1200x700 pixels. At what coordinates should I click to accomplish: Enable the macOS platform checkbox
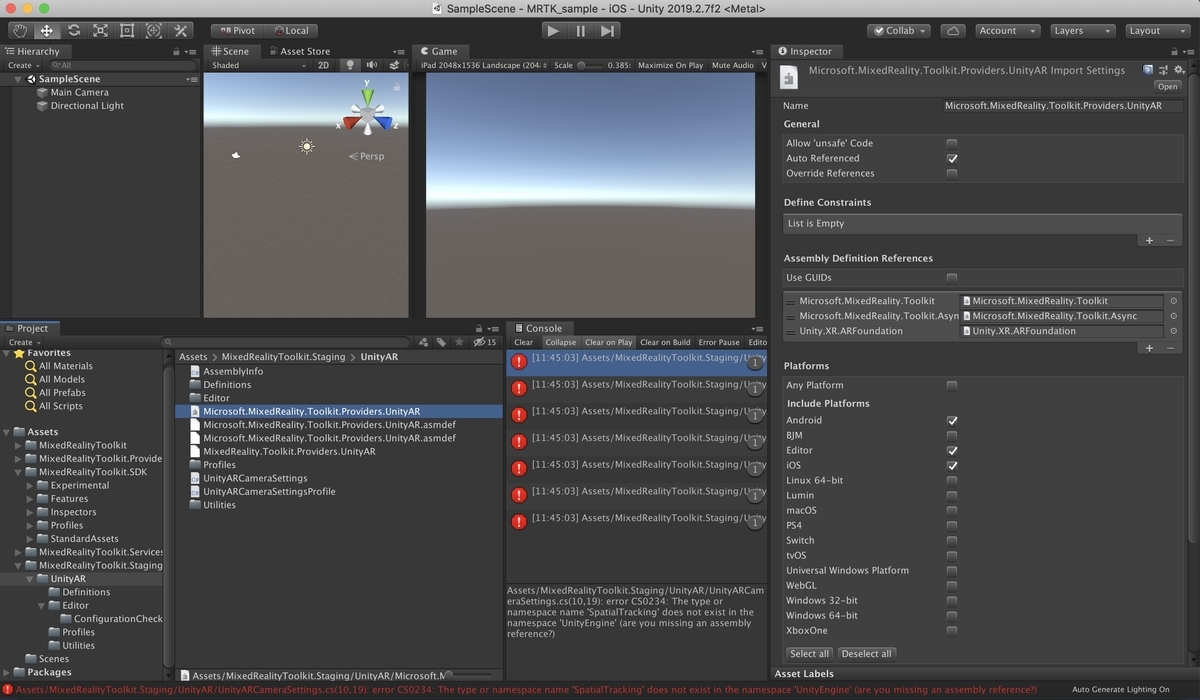tap(952, 510)
